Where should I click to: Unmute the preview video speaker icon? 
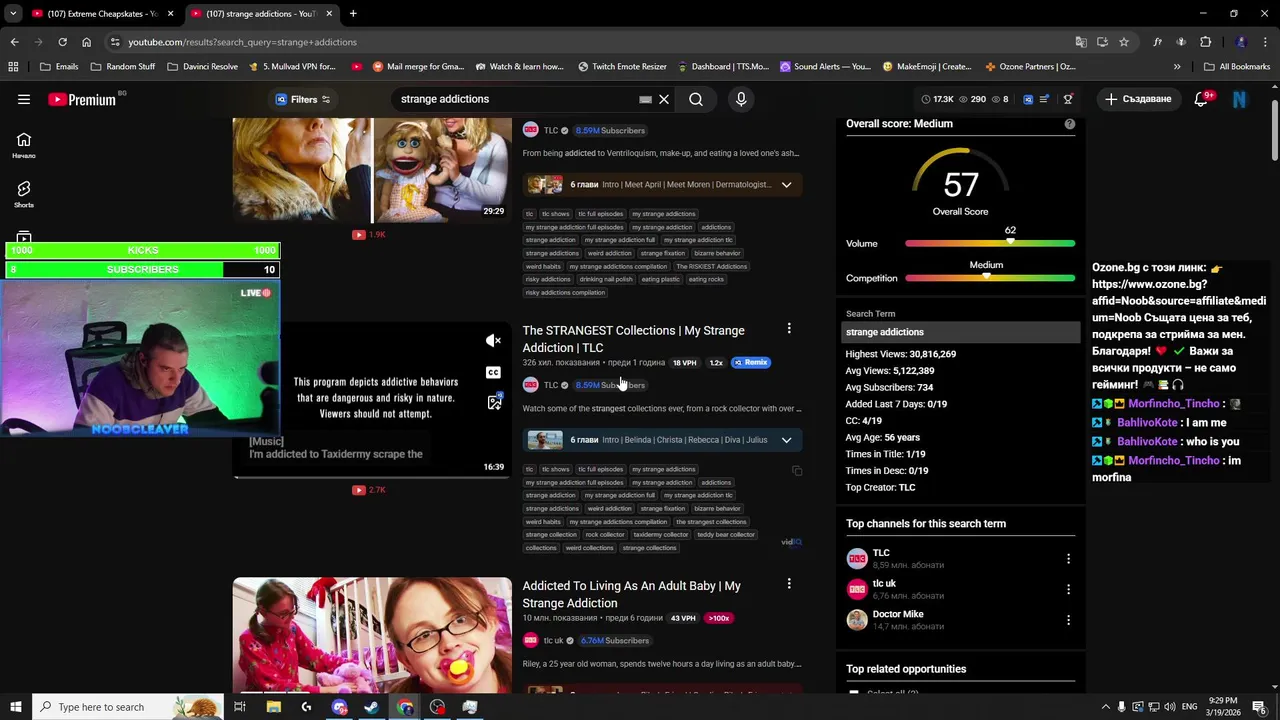493,341
